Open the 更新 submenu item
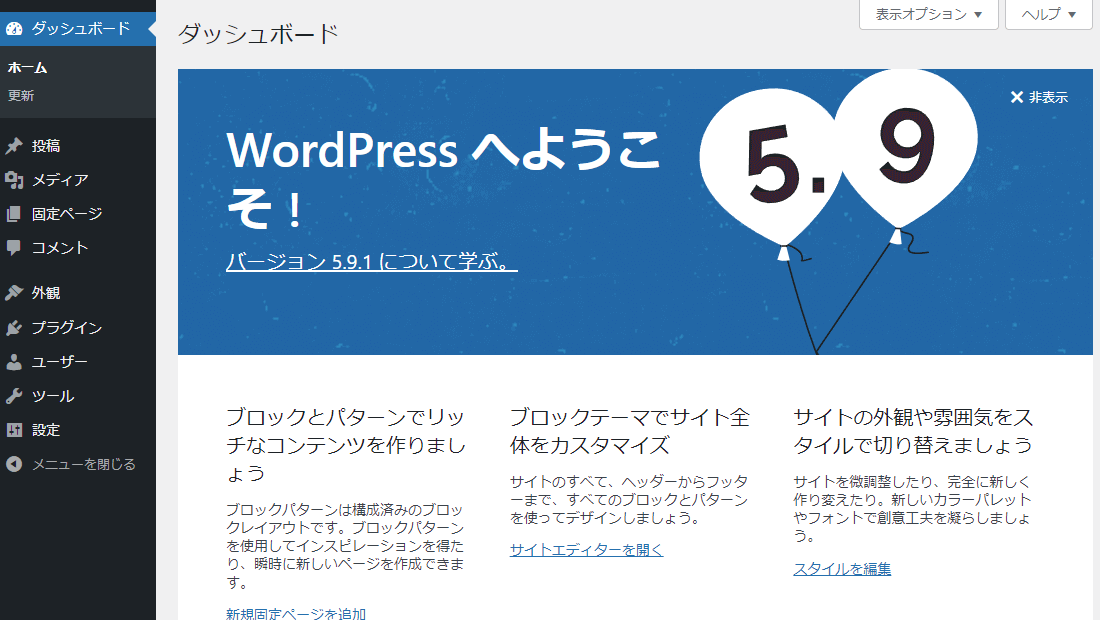Image resolution: width=1100 pixels, height=620 pixels. [x=21, y=95]
